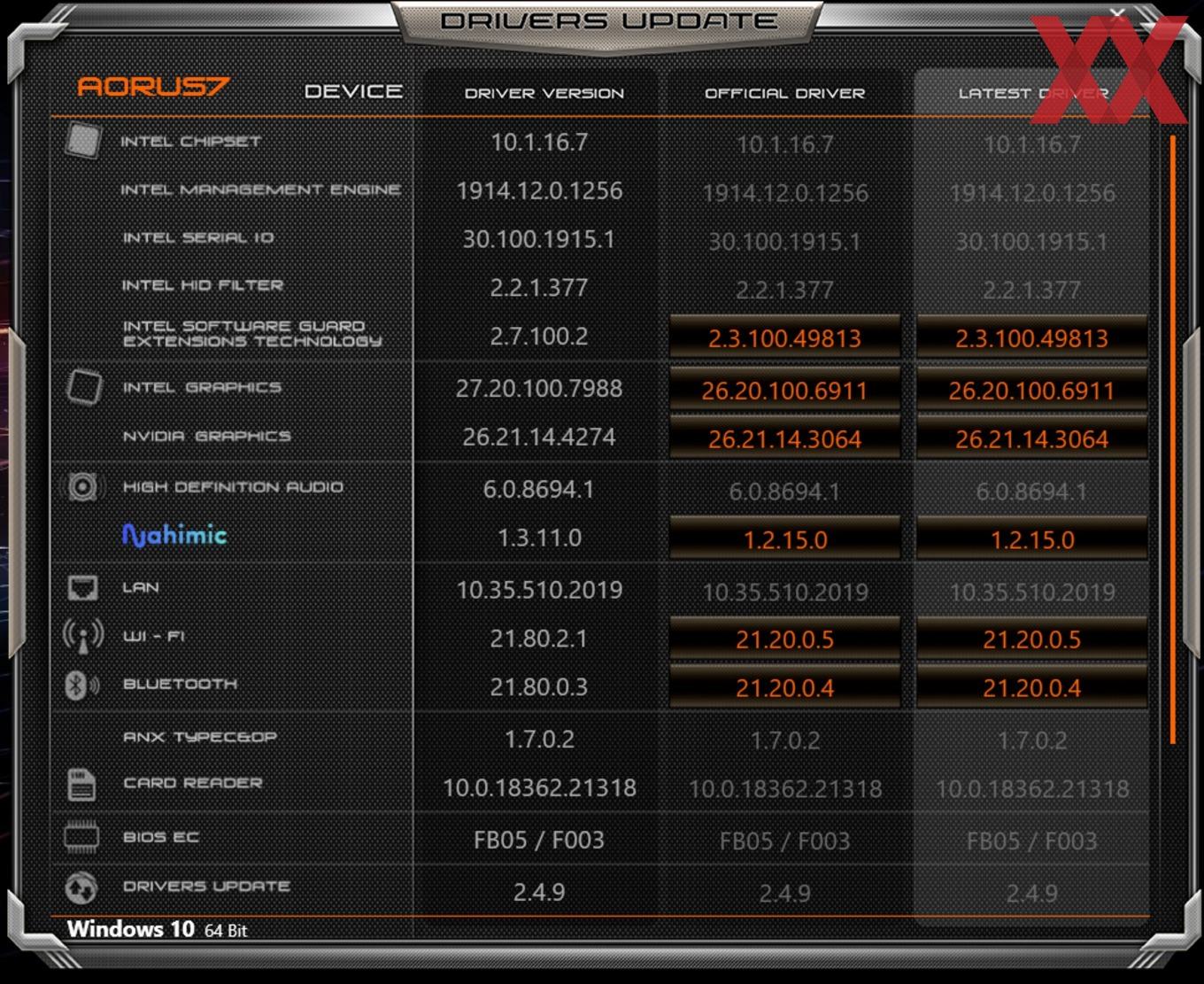1204x984 pixels.
Task: Click the Driver Version column header
Action: (544, 93)
